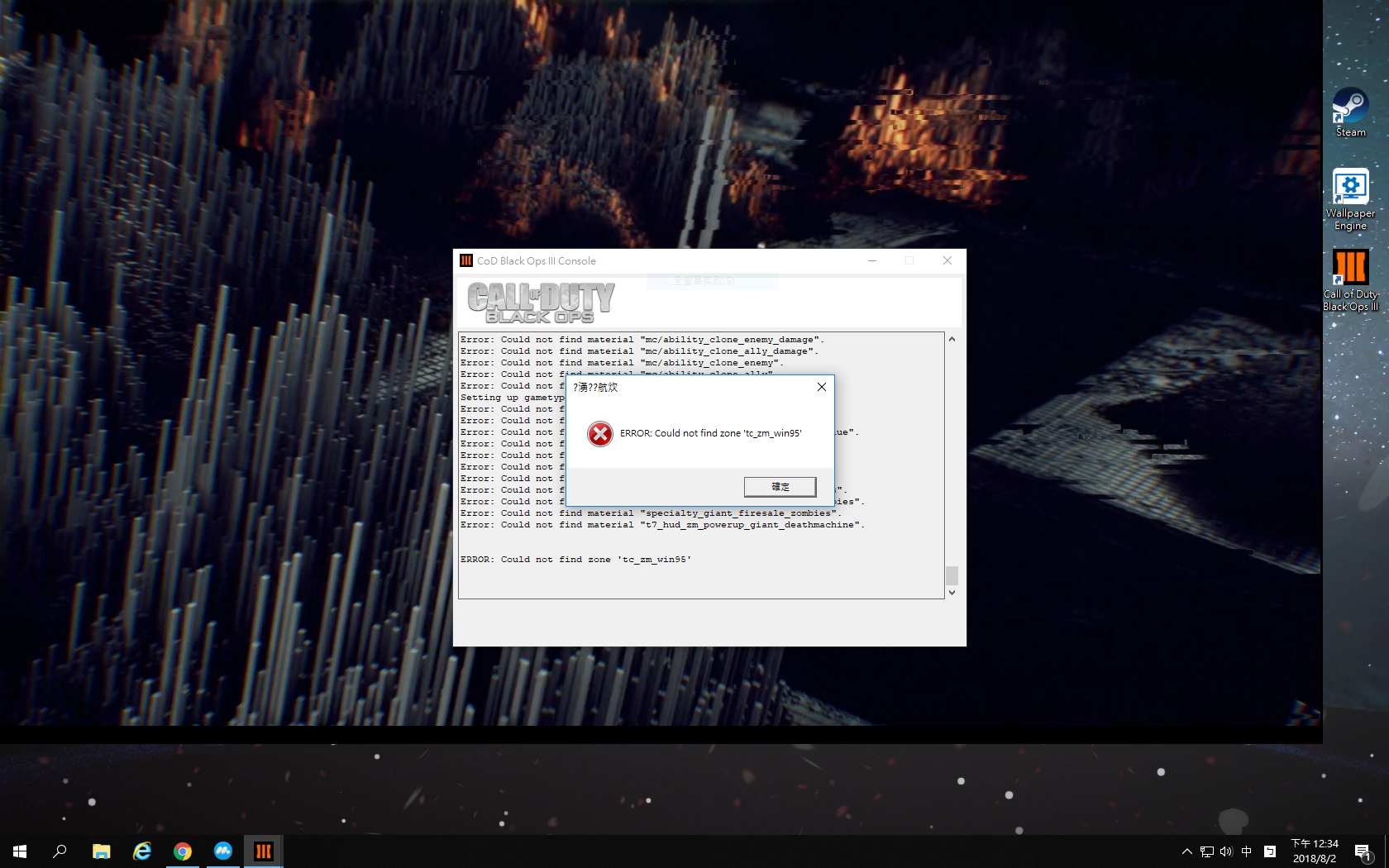Close the CoD Black Ops III Console window
The height and width of the screenshot is (868, 1389).
[947, 260]
